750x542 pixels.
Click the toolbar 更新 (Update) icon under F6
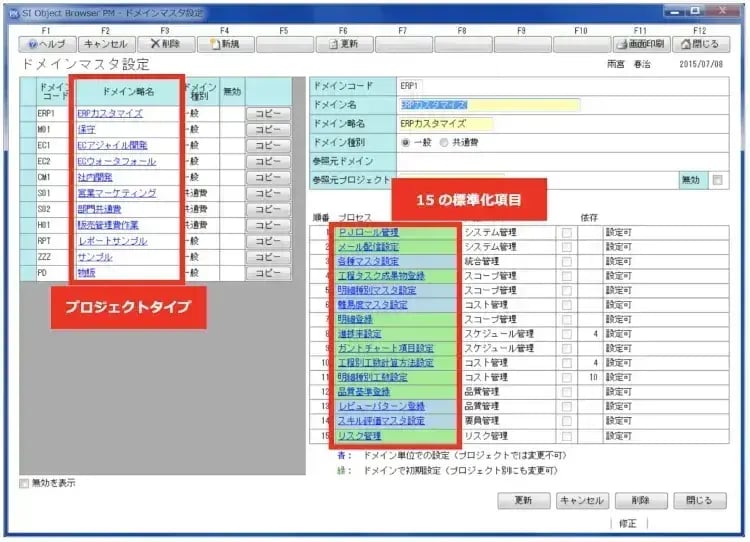coord(344,44)
